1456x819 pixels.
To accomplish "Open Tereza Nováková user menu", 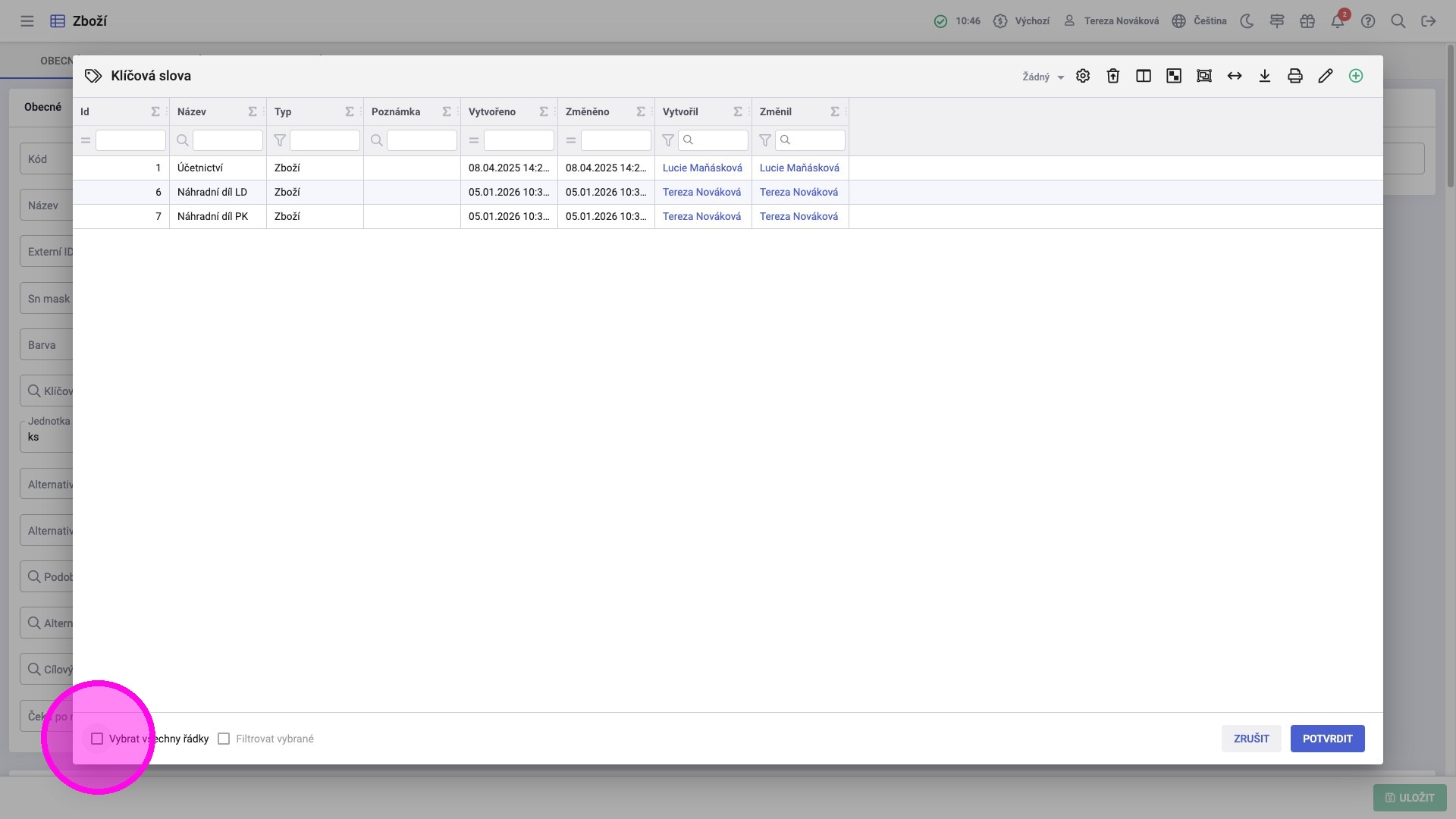I will coord(1112,21).
